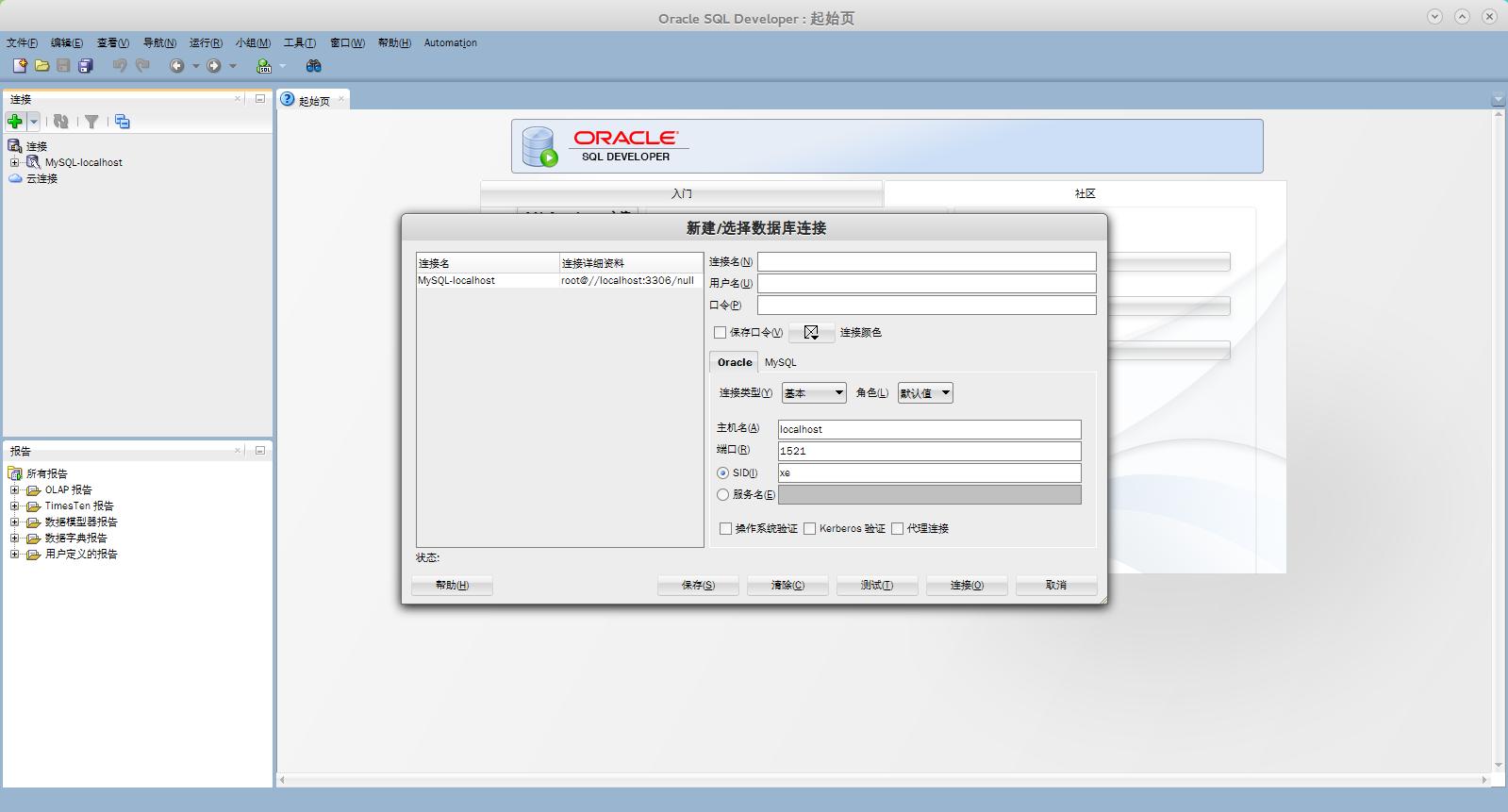Expand the MySQL-localhost tree node
The image size is (1508, 812).
coord(14,162)
